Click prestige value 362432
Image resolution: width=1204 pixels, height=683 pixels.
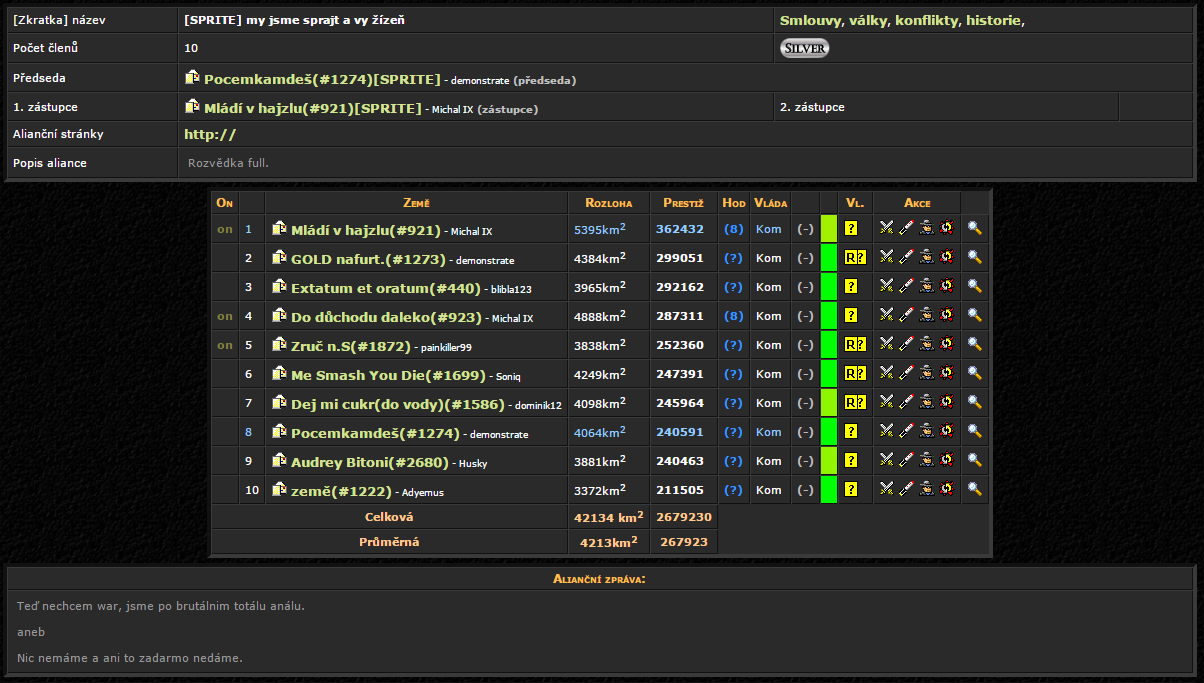[680, 229]
